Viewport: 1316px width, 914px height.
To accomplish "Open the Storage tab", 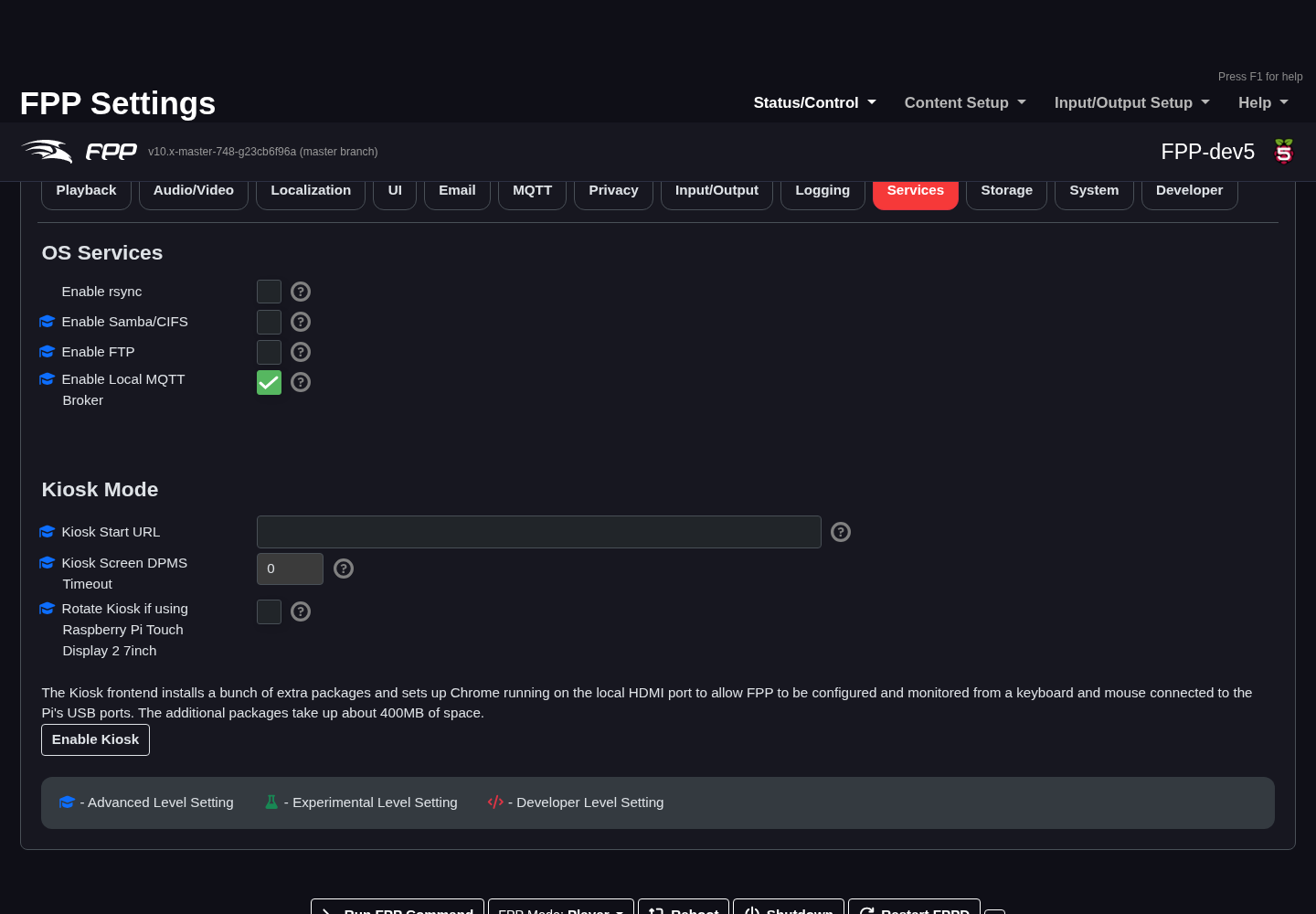I will click(x=1006, y=194).
